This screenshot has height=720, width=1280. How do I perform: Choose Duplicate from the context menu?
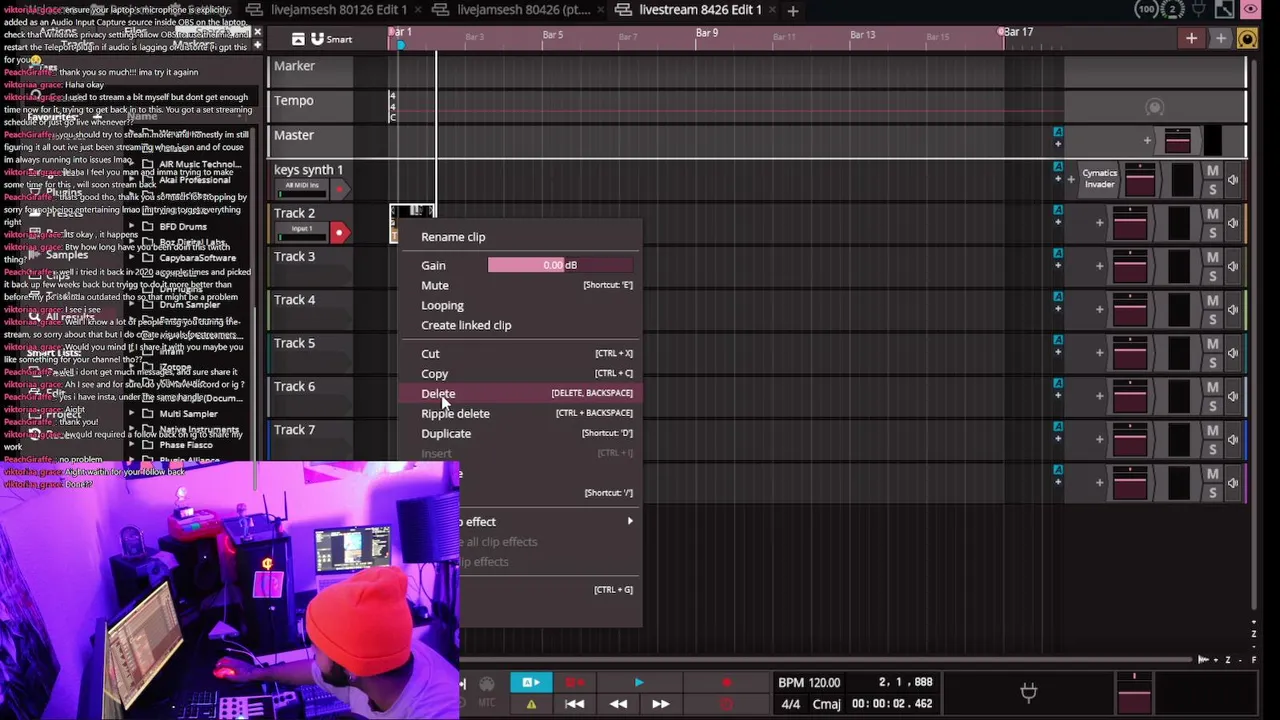[x=446, y=433]
